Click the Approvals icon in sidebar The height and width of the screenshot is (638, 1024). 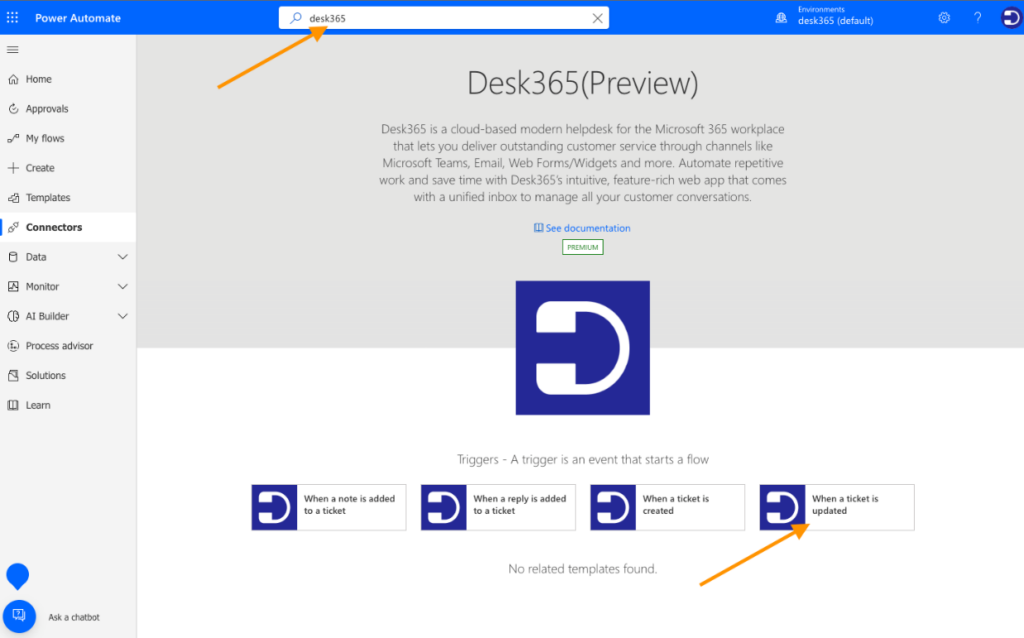tap(13, 108)
